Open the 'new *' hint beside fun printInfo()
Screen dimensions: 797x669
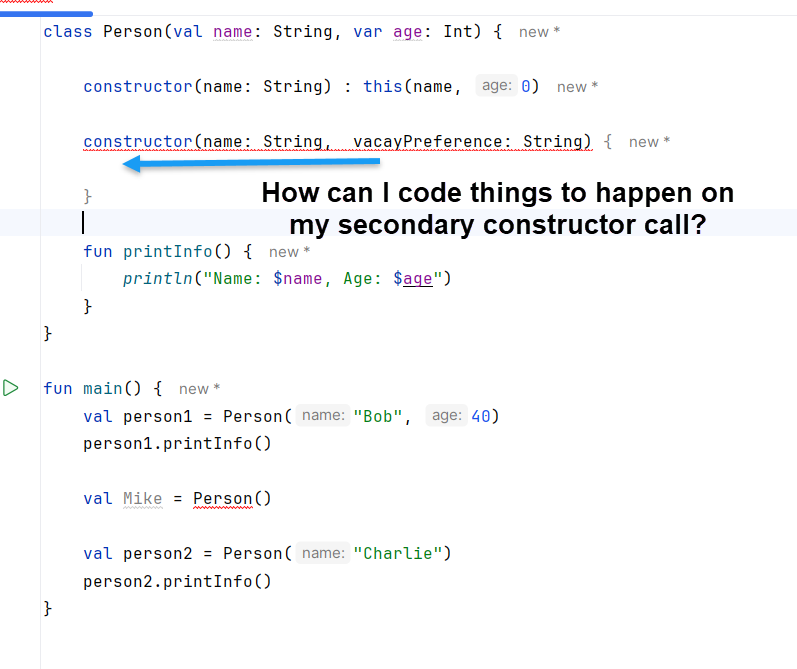pos(289,252)
